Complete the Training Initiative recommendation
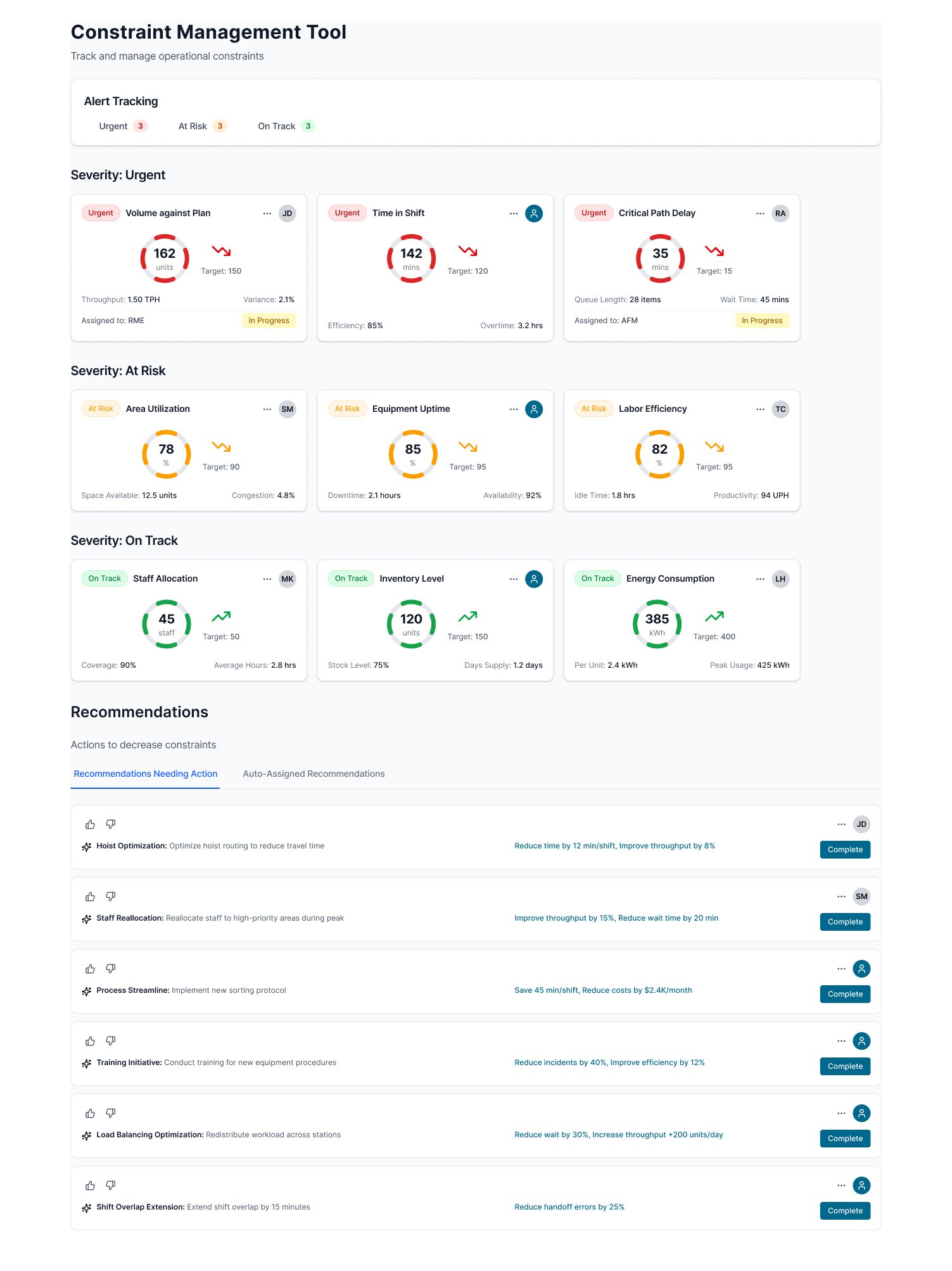Screen dimensions: 952x1271 (845, 1066)
